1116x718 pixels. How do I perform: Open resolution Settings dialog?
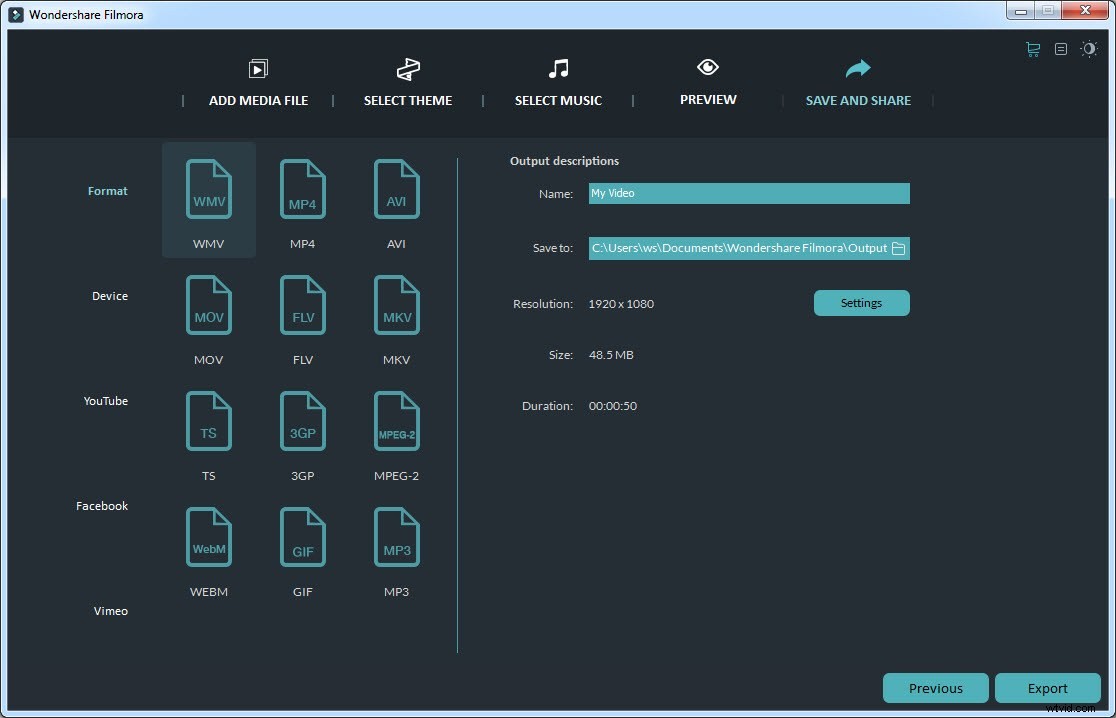(861, 302)
